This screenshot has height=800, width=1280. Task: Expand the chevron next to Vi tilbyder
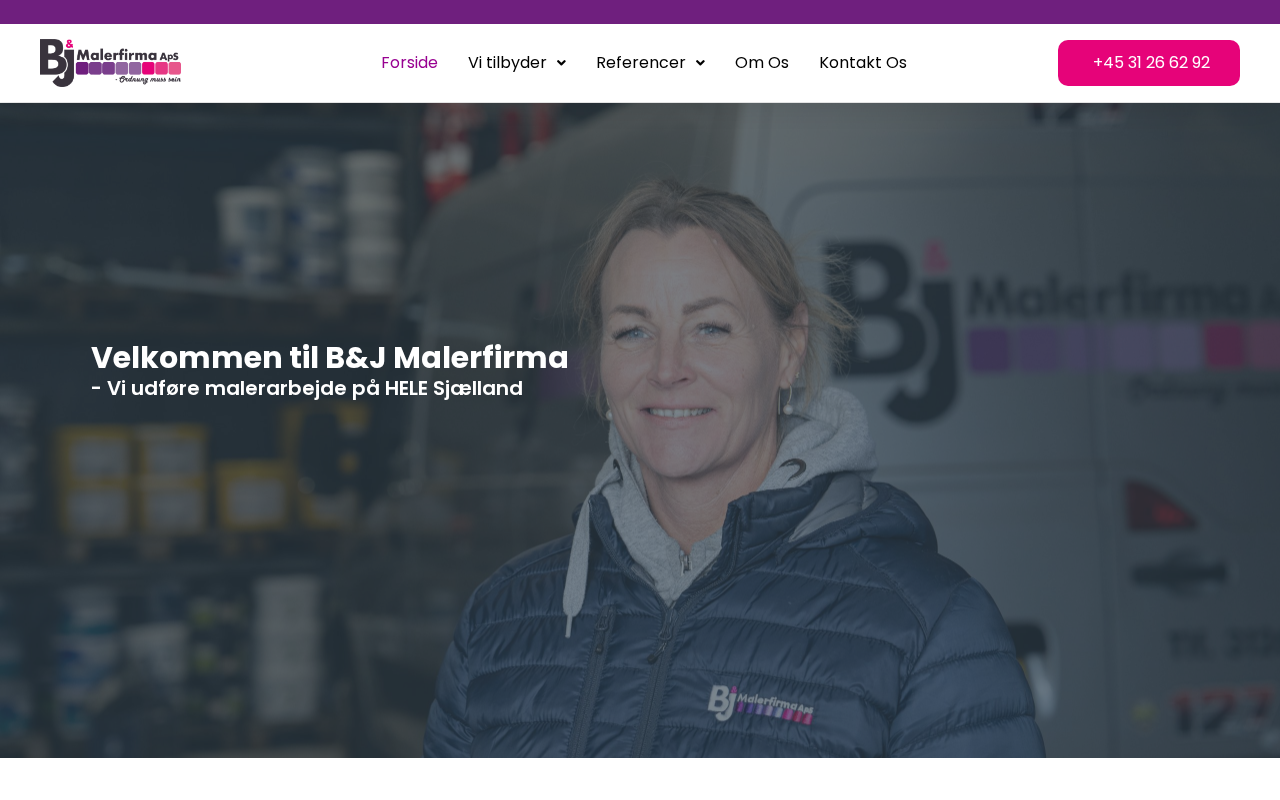pos(561,63)
